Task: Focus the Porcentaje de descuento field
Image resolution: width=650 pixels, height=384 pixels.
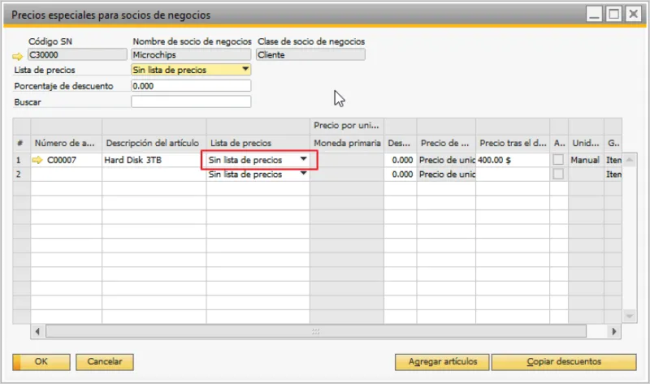Action: [191, 86]
